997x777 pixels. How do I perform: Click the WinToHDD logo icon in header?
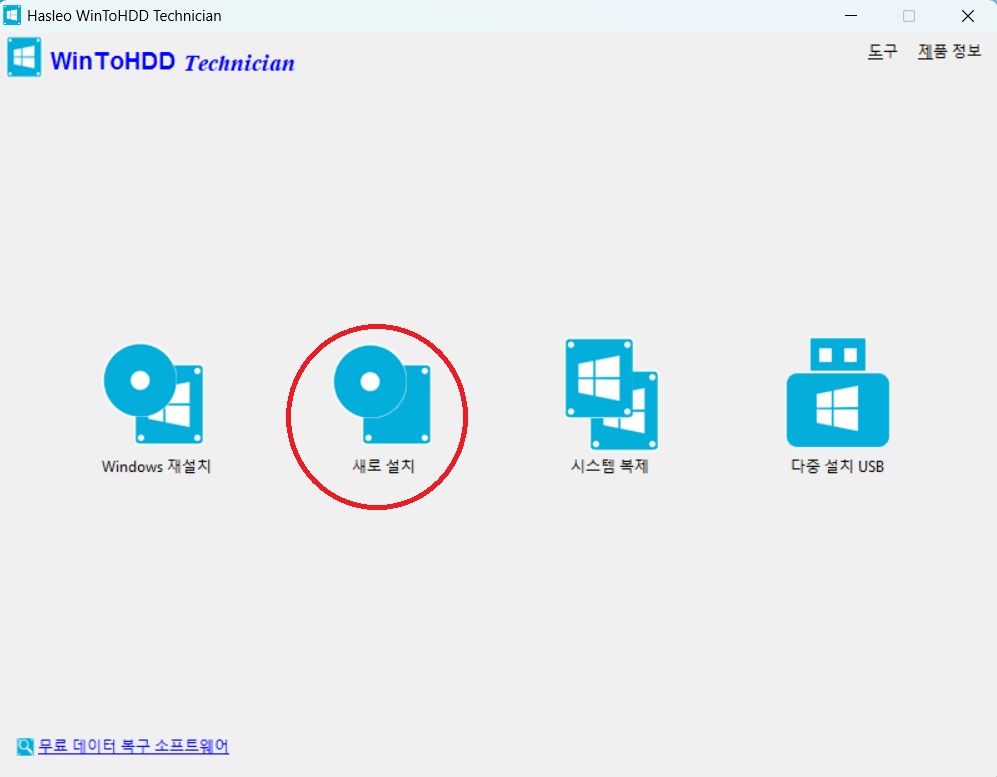click(x=24, y=57)
